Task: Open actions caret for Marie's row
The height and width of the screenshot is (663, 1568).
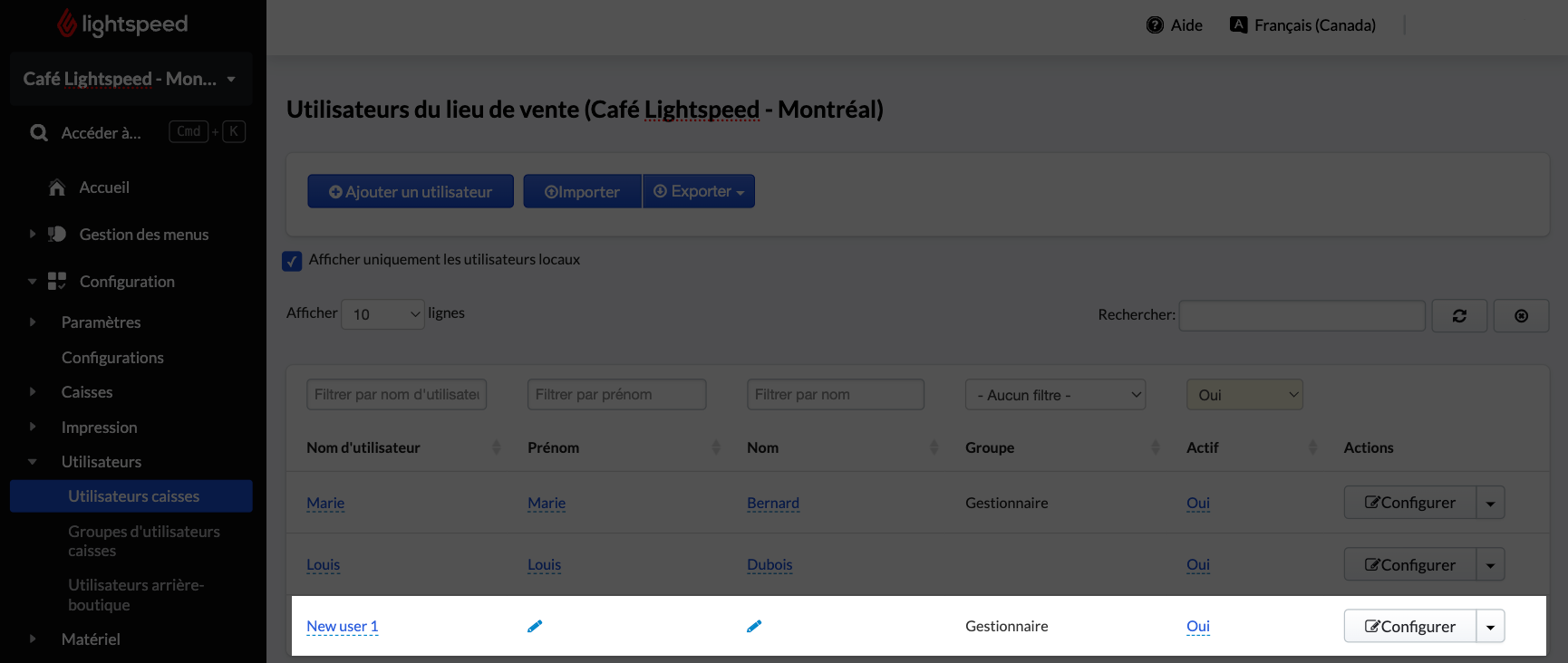Action: pyautogui.click(x=1491, y=503)
